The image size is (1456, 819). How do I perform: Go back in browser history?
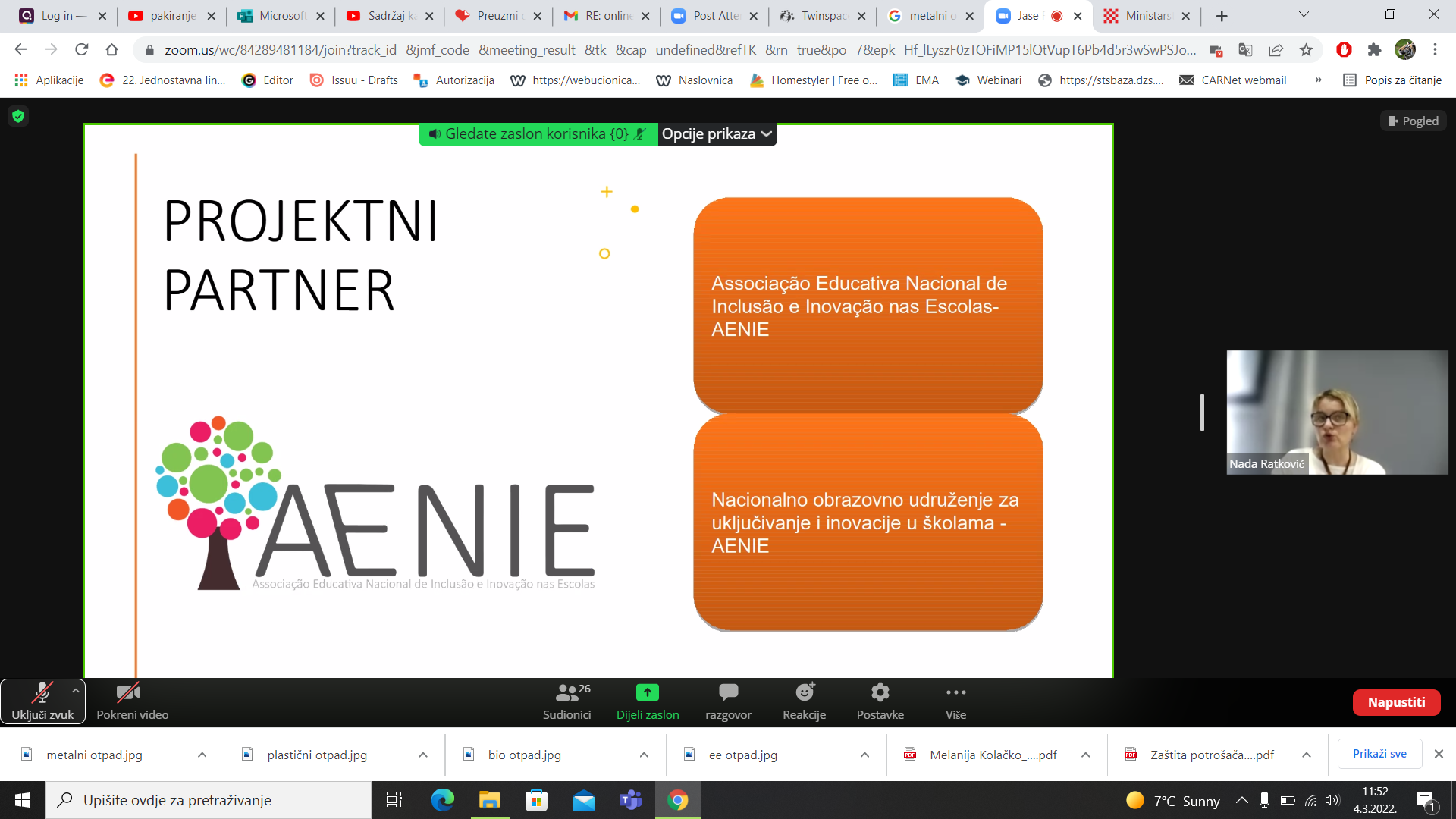pyautogui.click(x=20, y=49)
